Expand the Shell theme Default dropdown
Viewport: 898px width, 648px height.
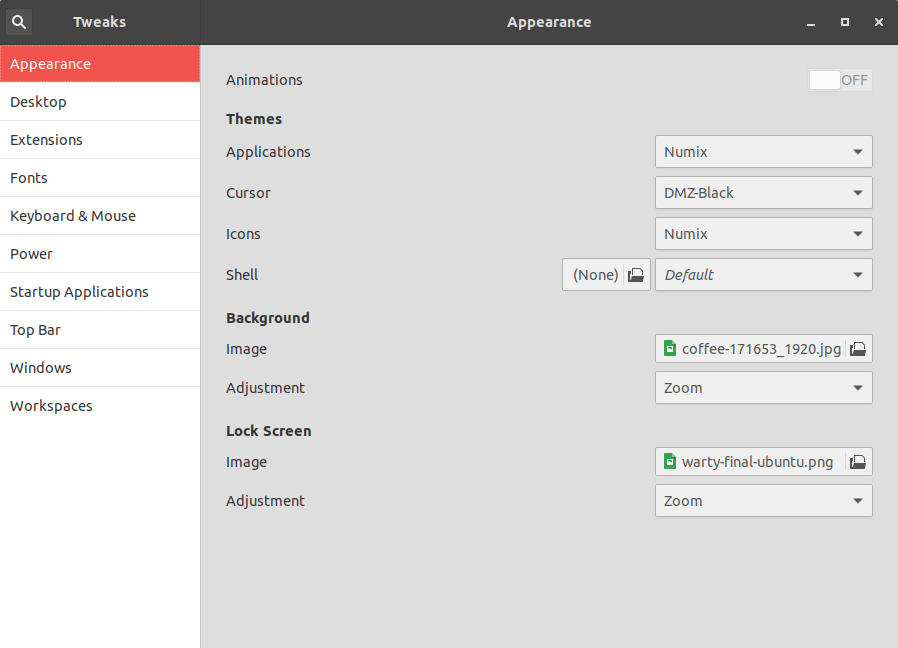(763, 275)
